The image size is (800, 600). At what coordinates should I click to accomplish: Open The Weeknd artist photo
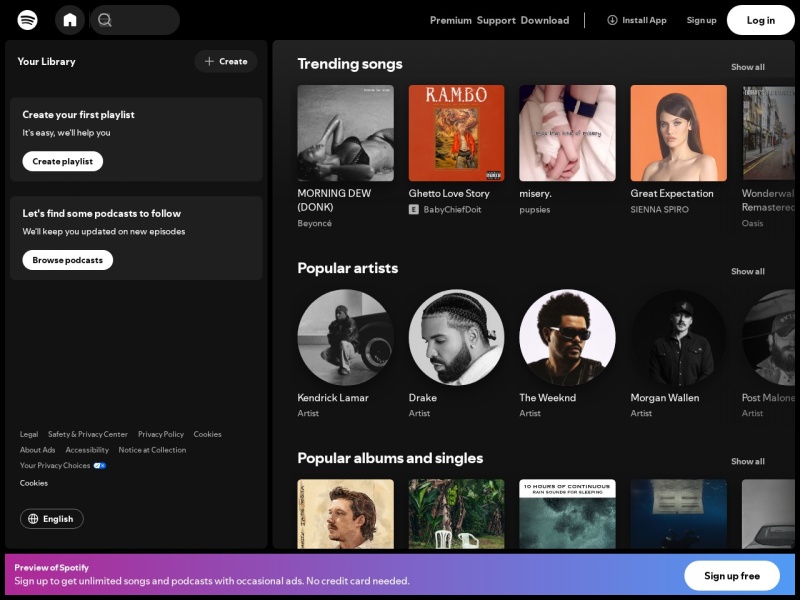coord(567,337)
